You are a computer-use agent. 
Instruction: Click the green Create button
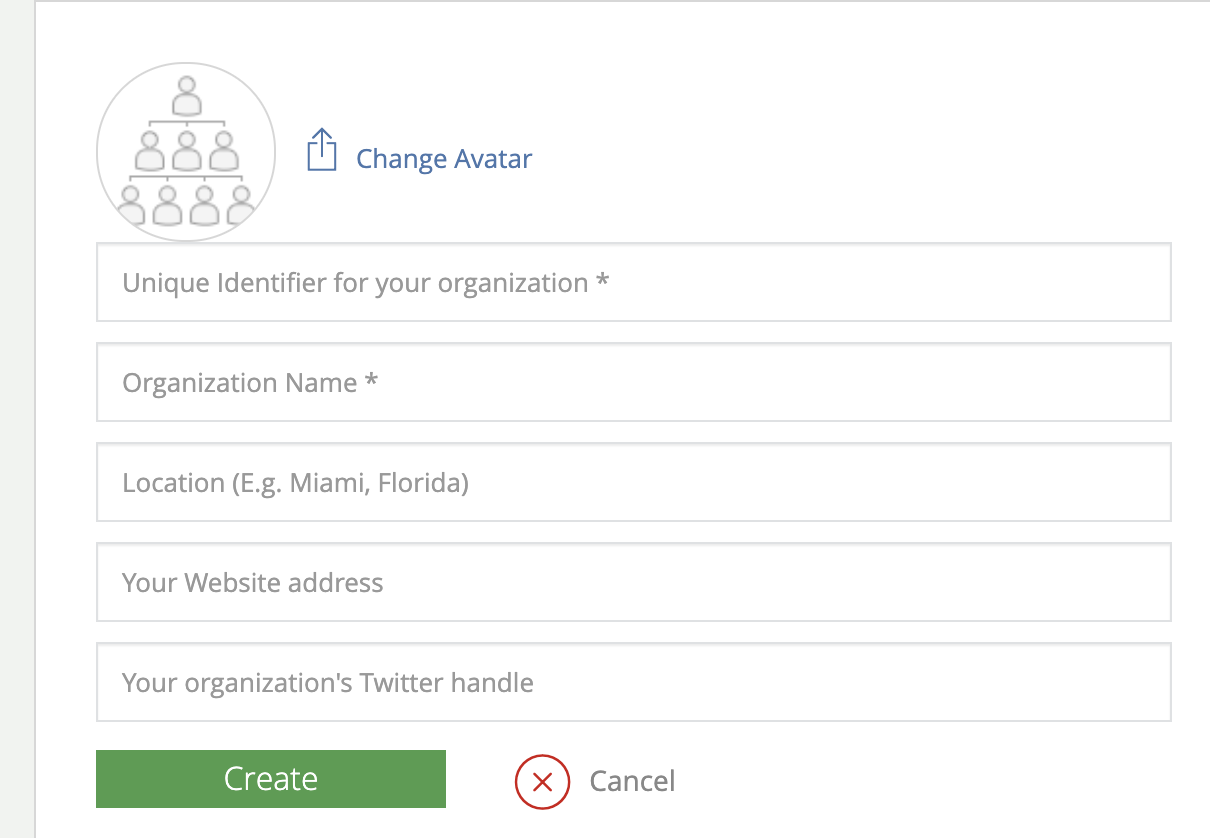tap(271, 779)
